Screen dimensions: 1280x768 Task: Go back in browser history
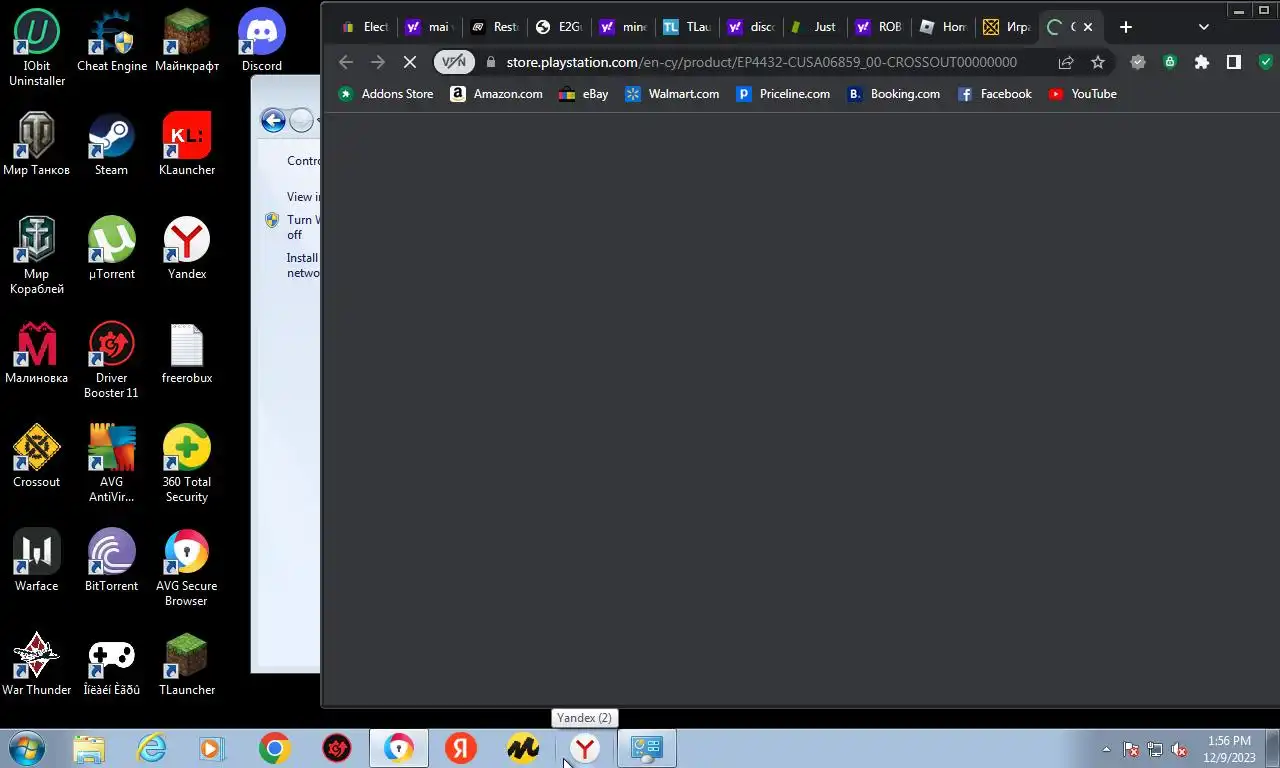(x=346, y=62)
